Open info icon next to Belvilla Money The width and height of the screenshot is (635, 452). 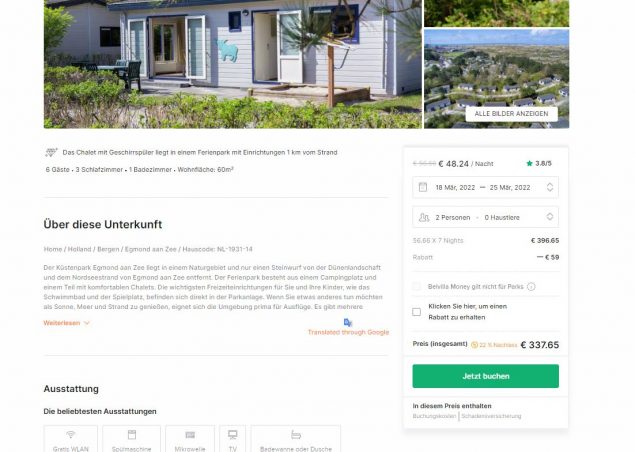click(531, 287)
